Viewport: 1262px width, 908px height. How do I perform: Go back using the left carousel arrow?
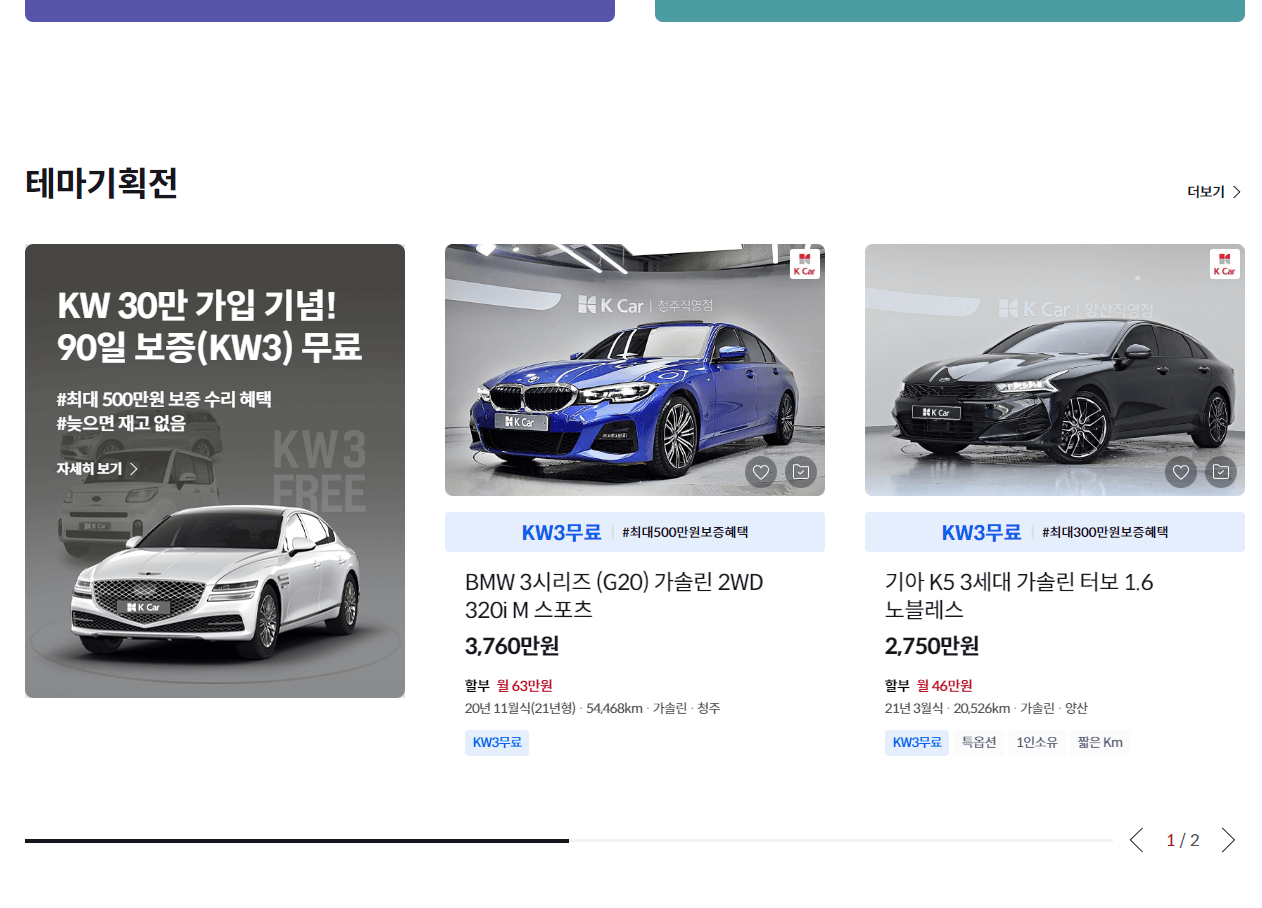click(x=1135, y=840)
